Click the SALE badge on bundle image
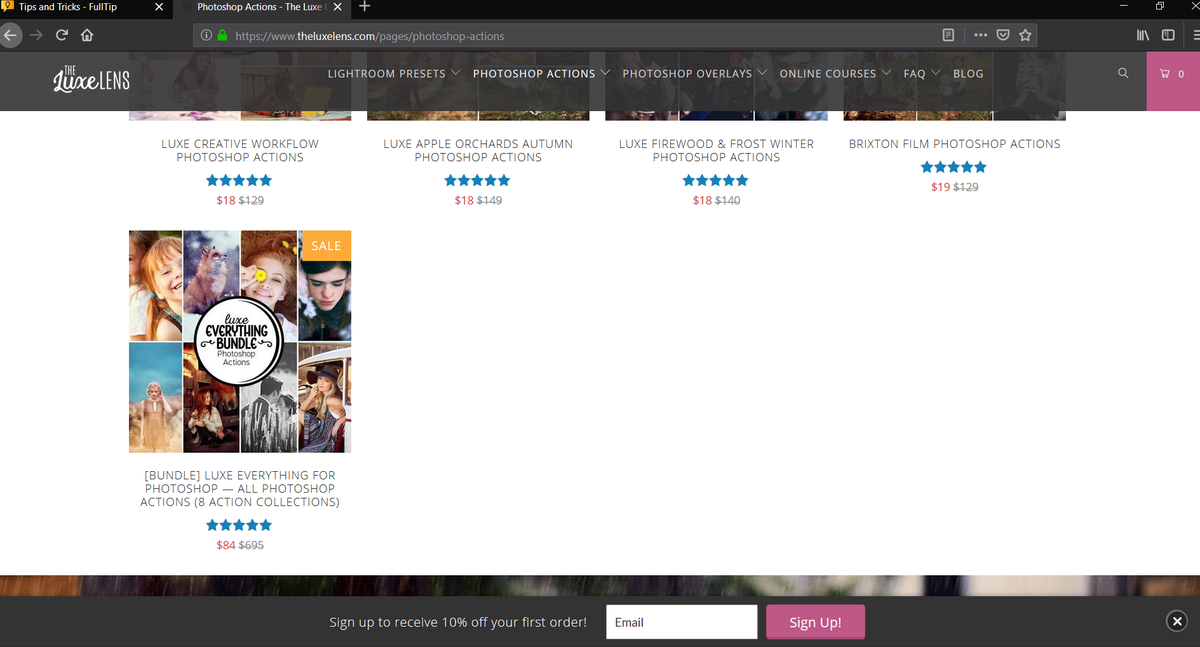 [326, 245]
